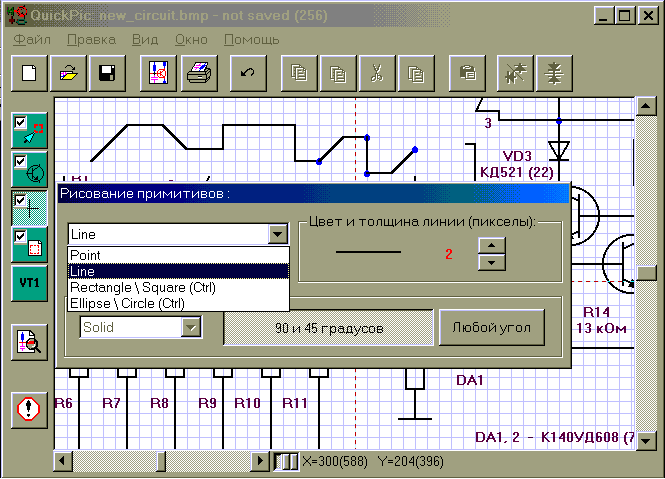Select the arrow selection mode tool
The height and width of the screenshot is (479, 665).
click(x=29, y=131)
